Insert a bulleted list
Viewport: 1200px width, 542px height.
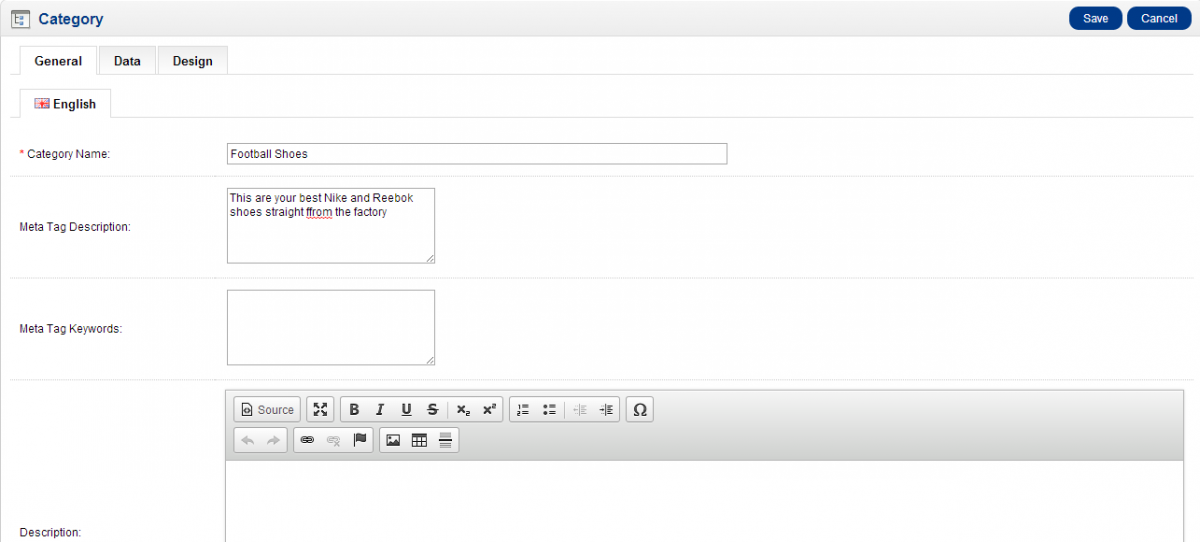[x=549, y=409]
